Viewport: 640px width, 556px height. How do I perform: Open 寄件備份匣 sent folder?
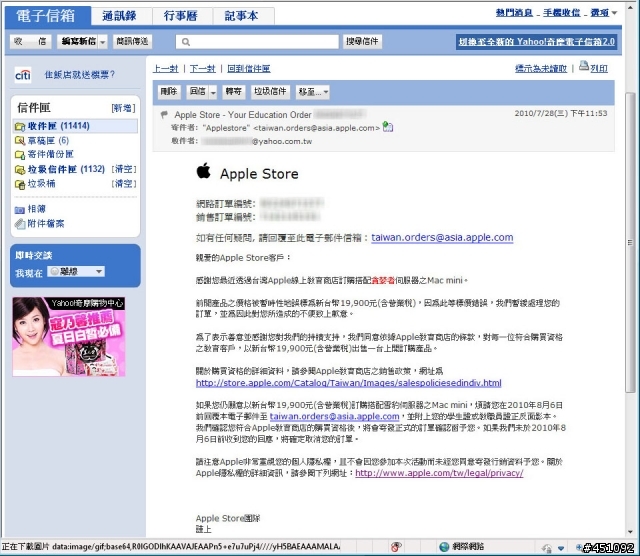51,154
